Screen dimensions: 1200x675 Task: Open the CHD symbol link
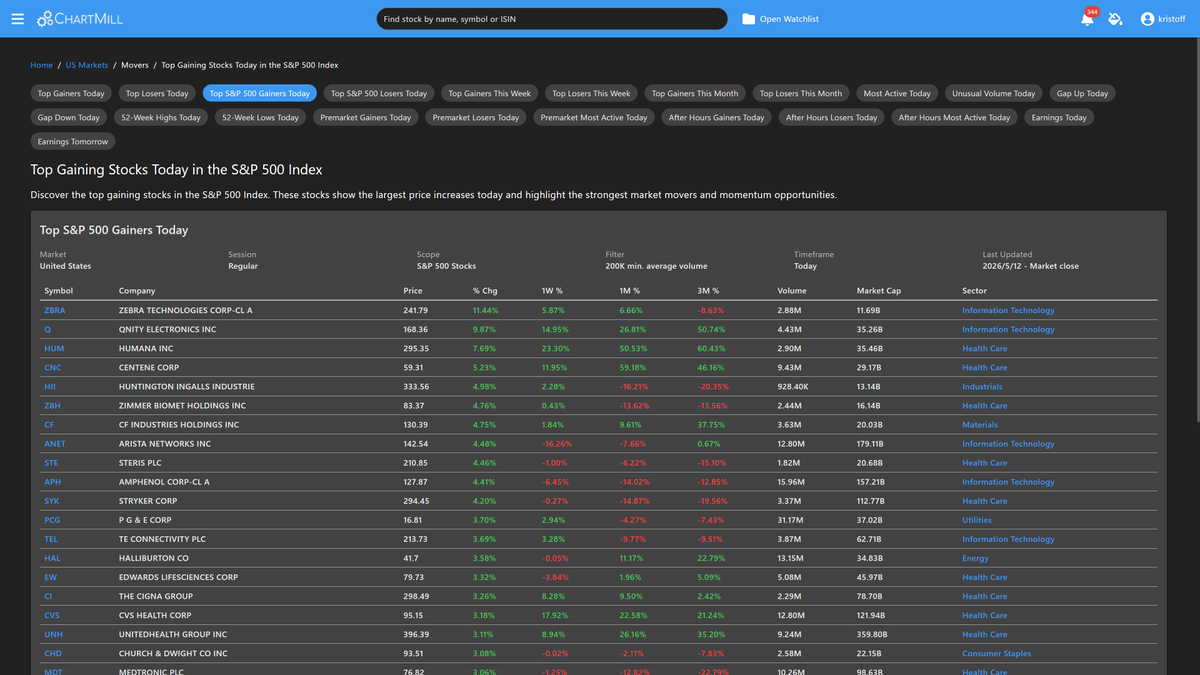(x=53, y=653)
